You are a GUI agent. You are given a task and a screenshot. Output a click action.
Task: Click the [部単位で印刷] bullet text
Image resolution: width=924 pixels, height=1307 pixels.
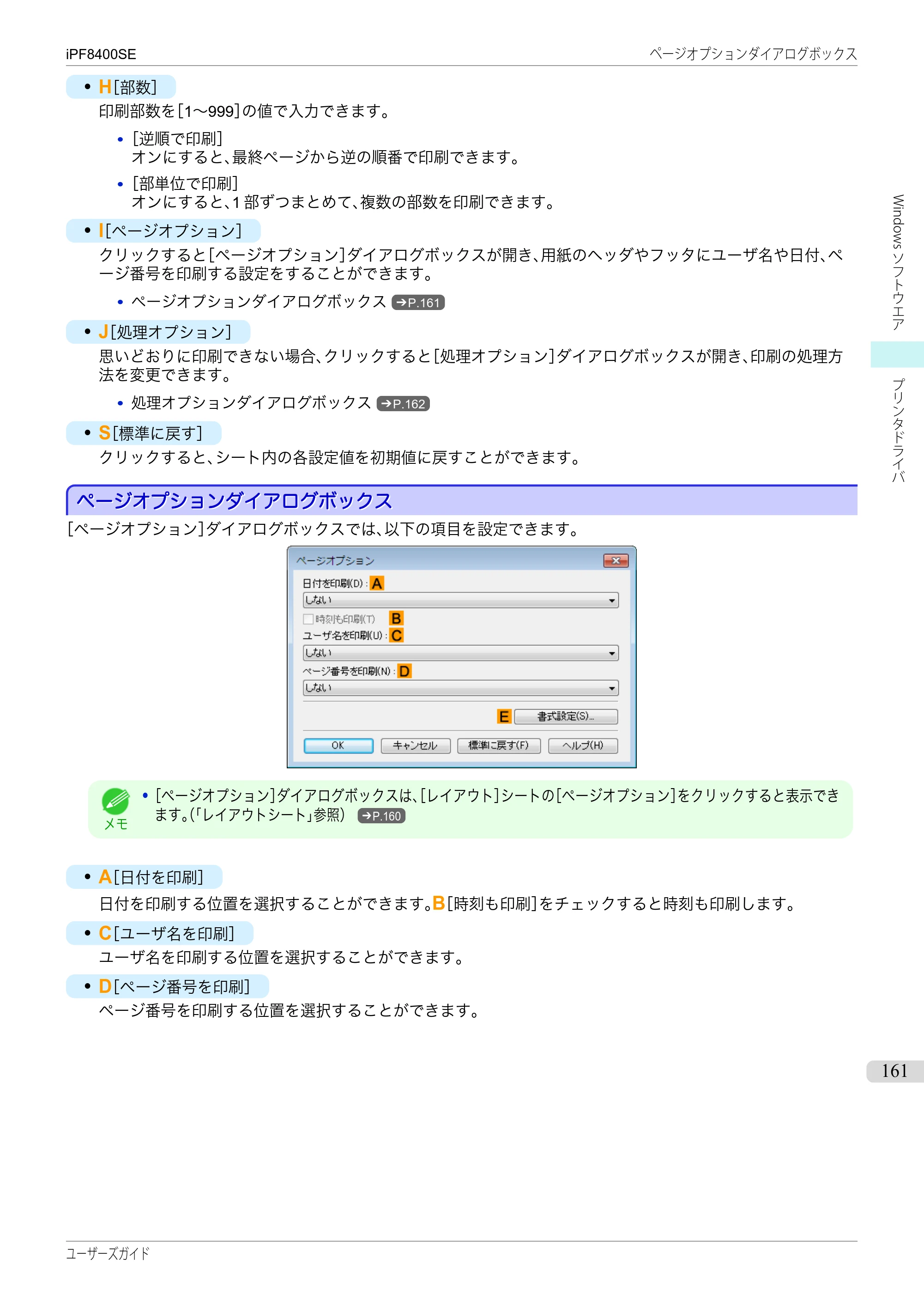tap(185, 183)
